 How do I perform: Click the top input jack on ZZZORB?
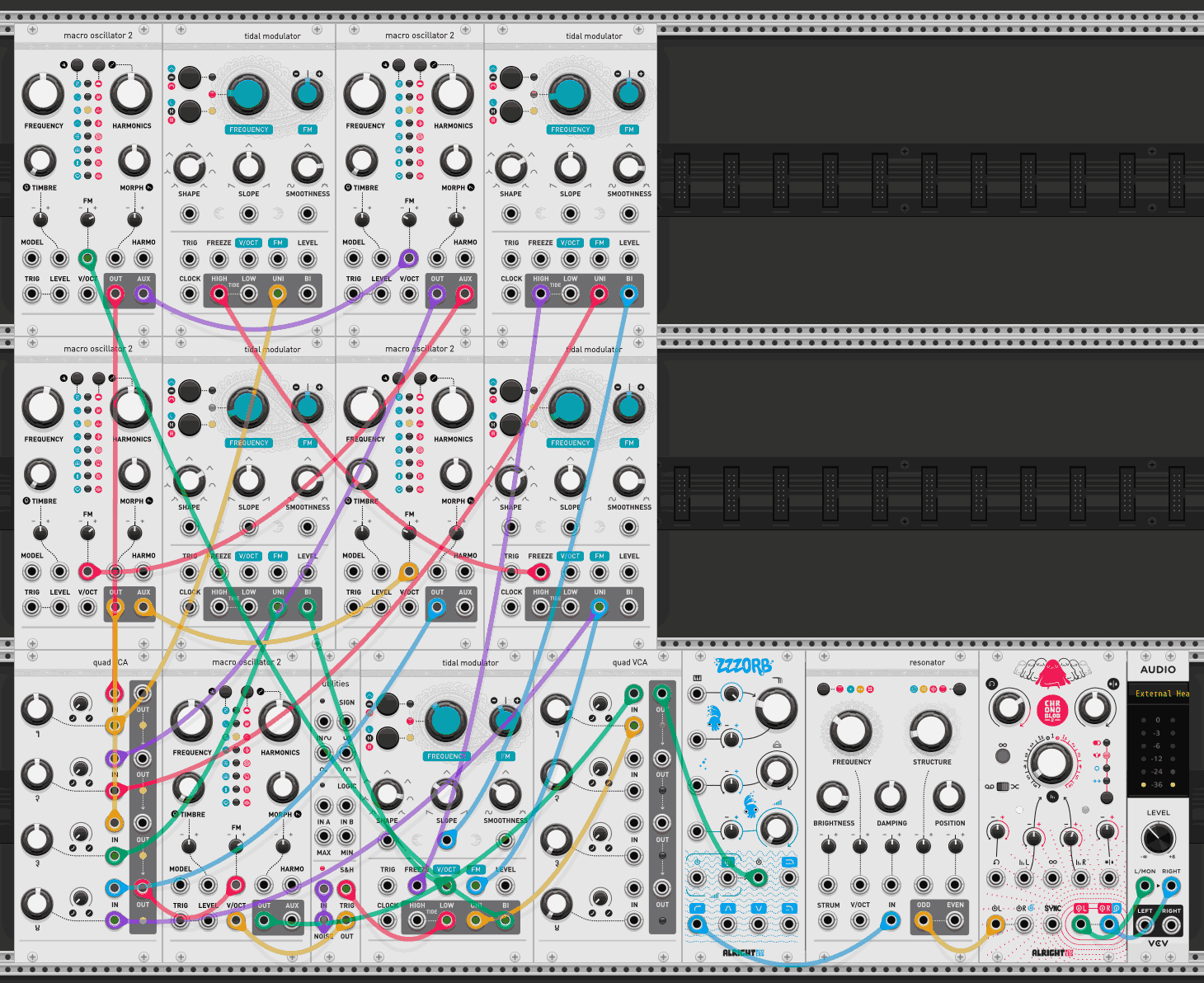tap(697, 694)
